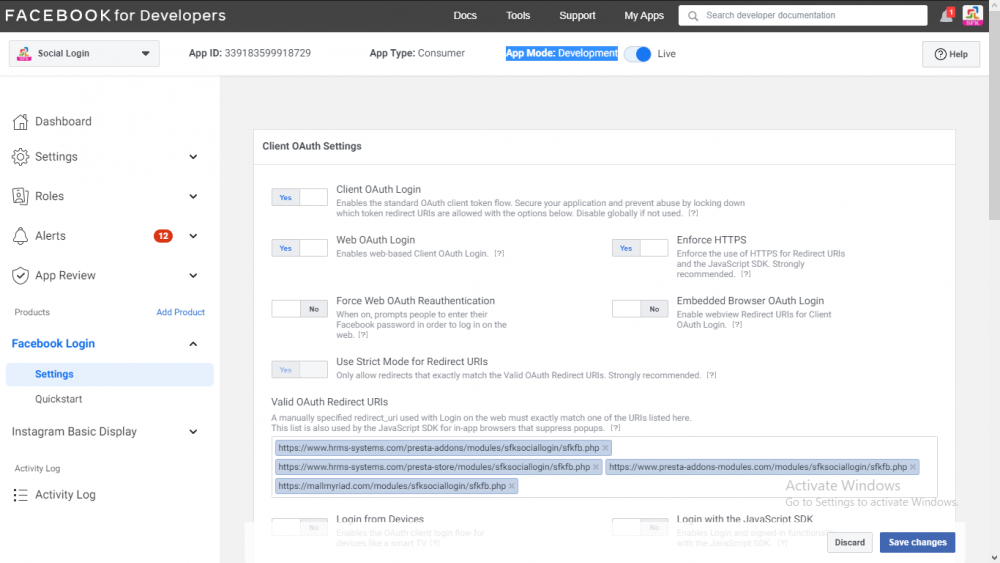The width and height of the screenshot is (1000, 563).
Task: Expand the Instagram Basic Display section
Action: (193, 432)
